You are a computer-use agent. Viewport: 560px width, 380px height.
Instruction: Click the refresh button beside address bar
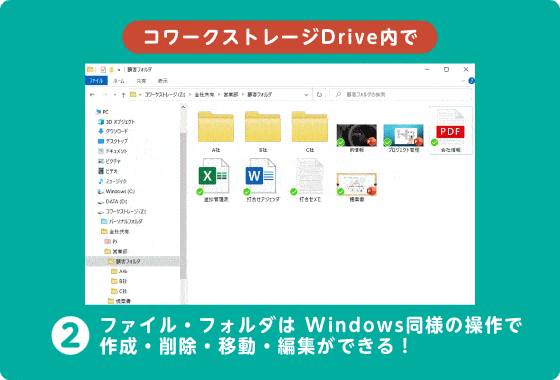click(319, 95)
